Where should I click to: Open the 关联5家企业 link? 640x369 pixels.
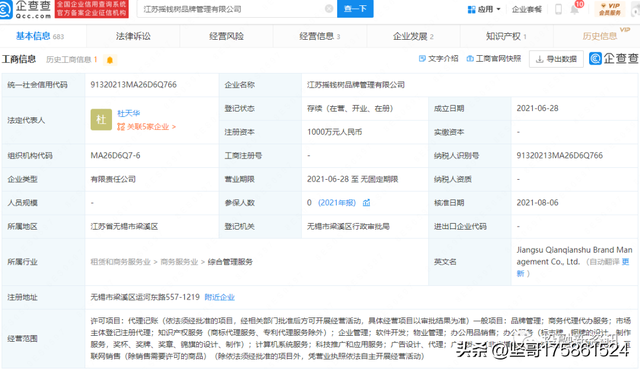click(x=147, y=127)
